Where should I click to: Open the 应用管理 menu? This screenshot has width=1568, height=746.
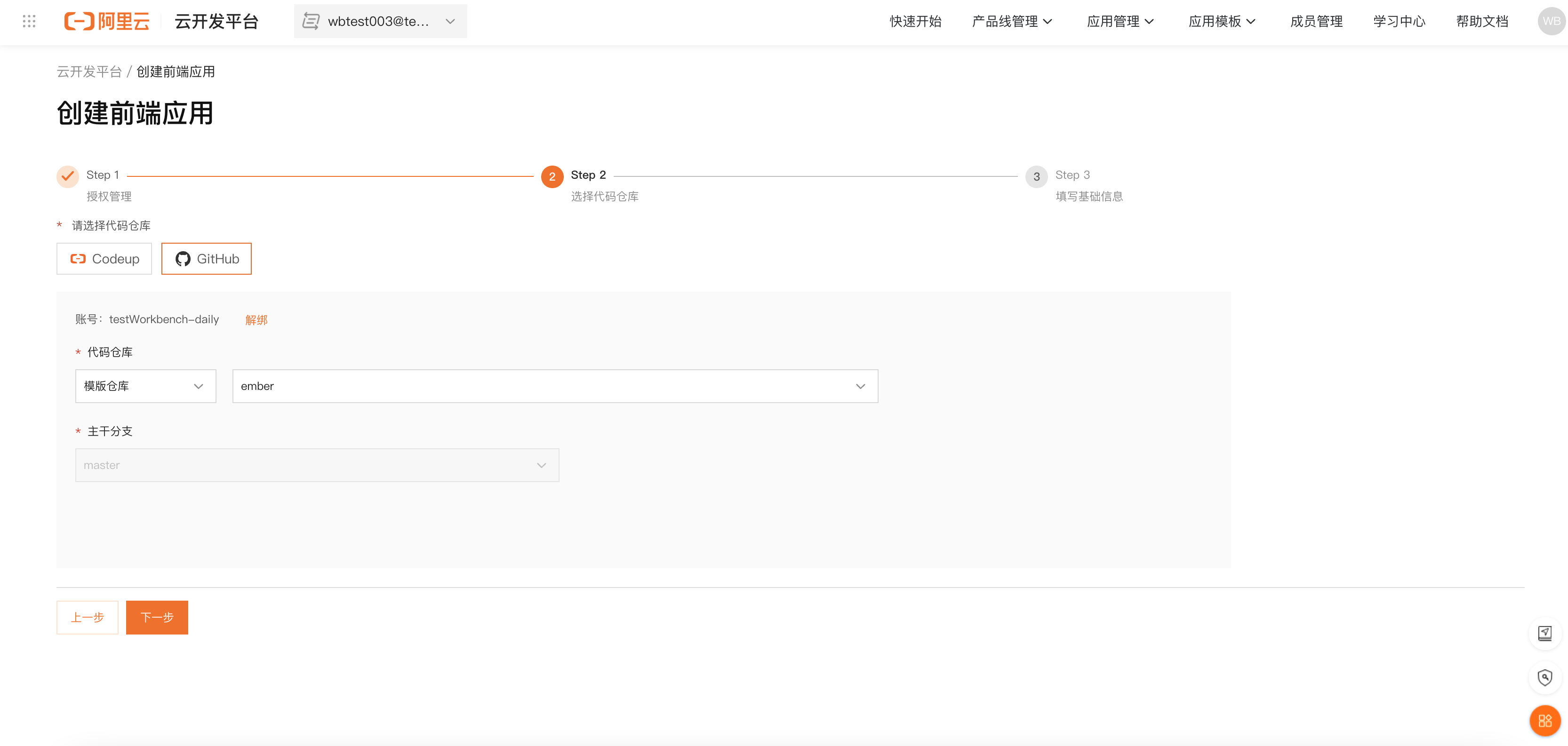pos(1120,21)
